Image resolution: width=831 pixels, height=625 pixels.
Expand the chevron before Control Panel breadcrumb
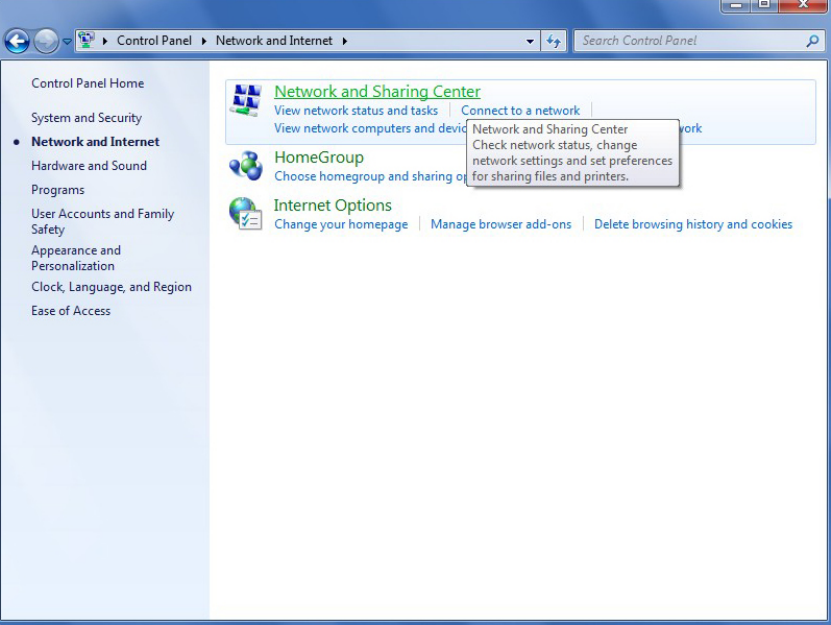pyautogui.click(x=105, y=41)
